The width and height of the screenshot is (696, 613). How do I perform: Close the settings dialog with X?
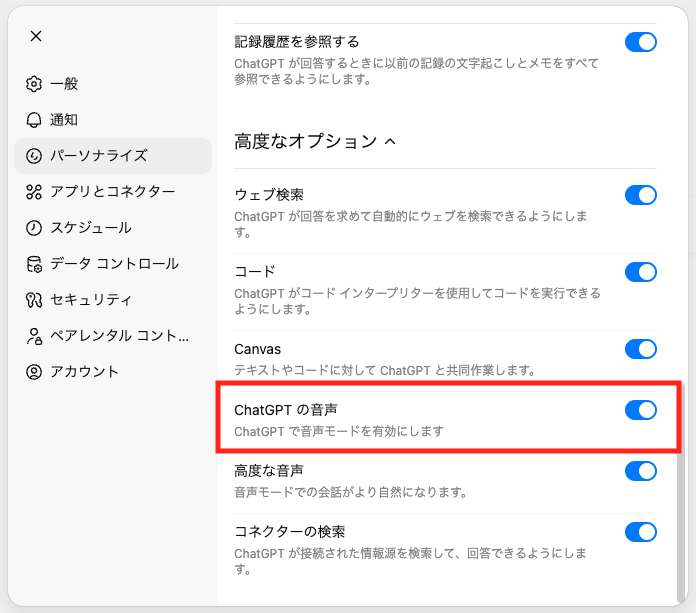click(36, 36)
